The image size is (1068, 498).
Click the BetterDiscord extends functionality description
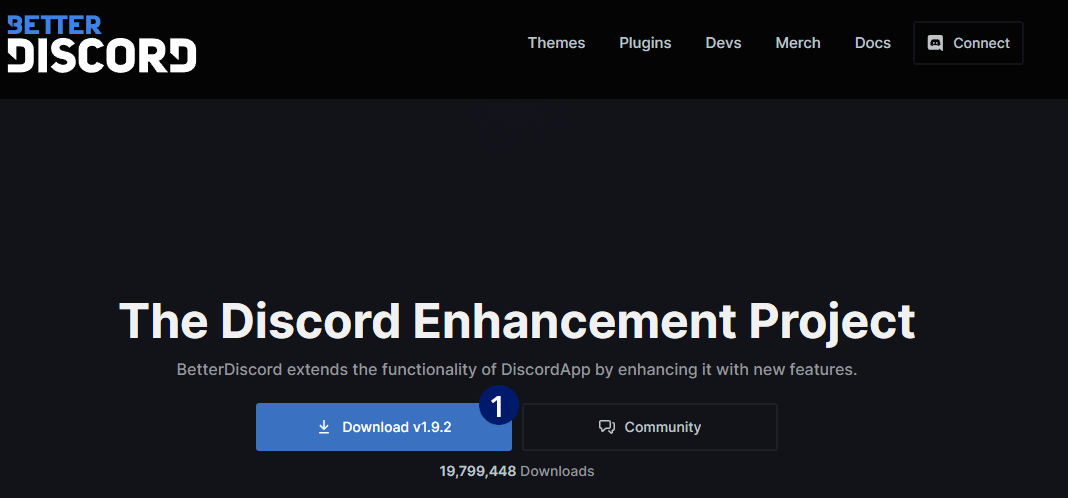pos(516,370)
